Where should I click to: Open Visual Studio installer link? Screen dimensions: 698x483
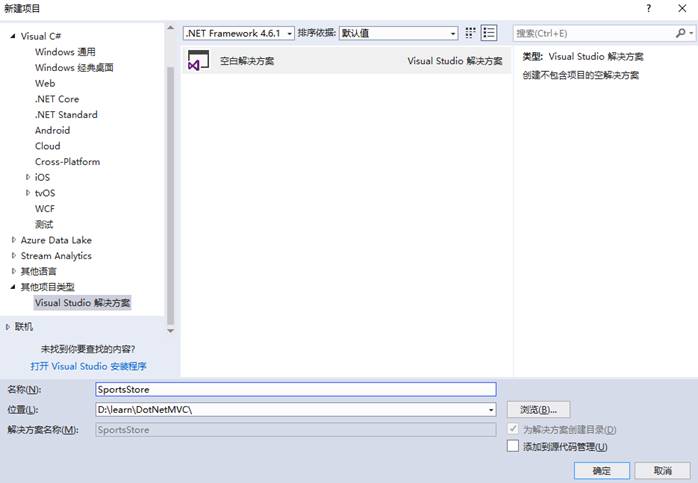click(88, 366)
